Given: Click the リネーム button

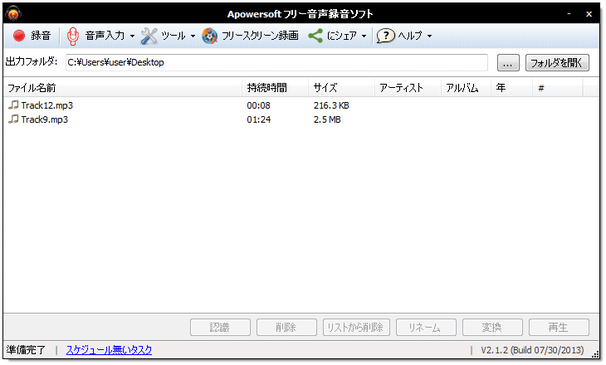Looking at the screenshot, I should (426, 327).
